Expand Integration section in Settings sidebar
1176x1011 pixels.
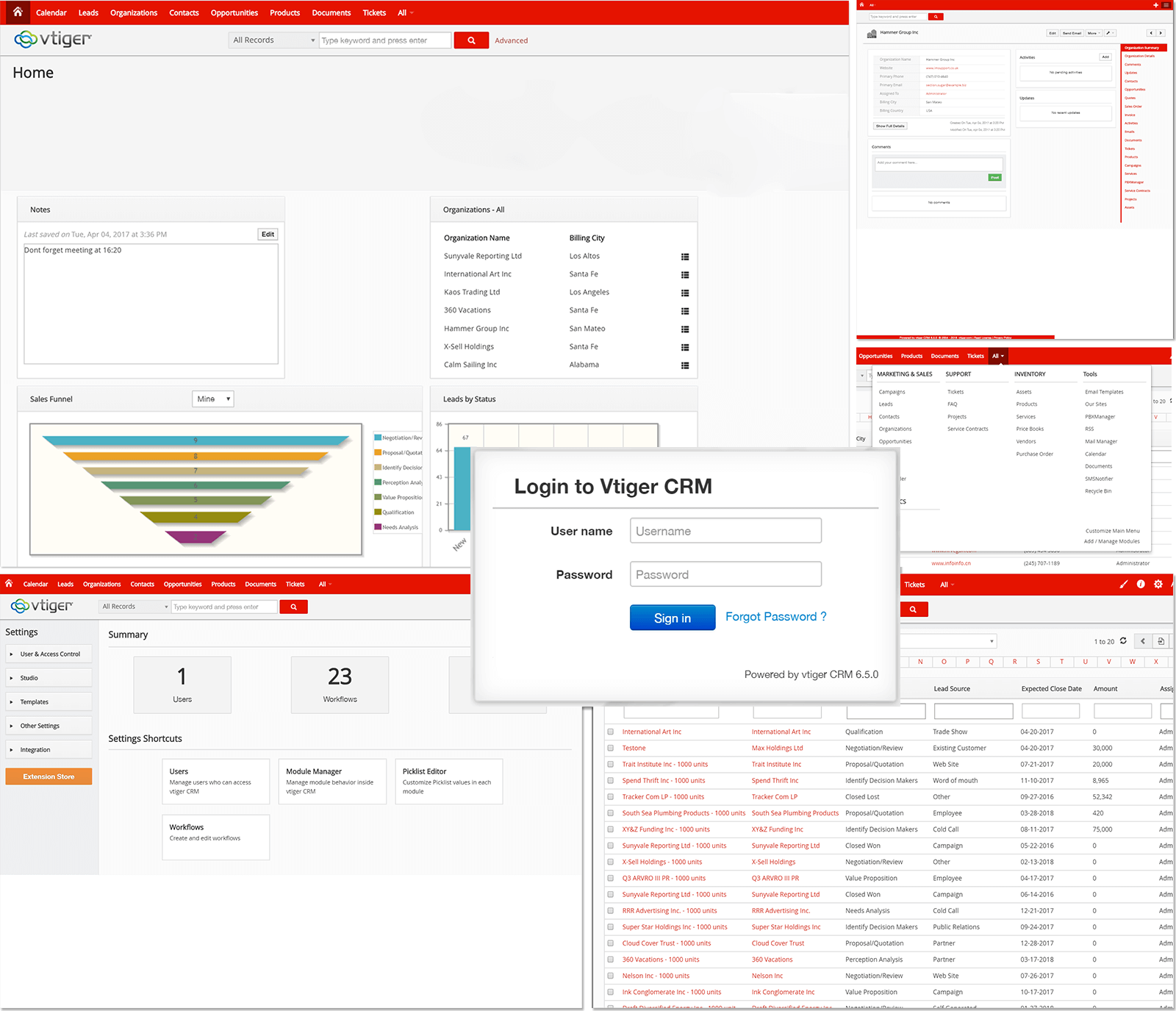click(49, 749)
